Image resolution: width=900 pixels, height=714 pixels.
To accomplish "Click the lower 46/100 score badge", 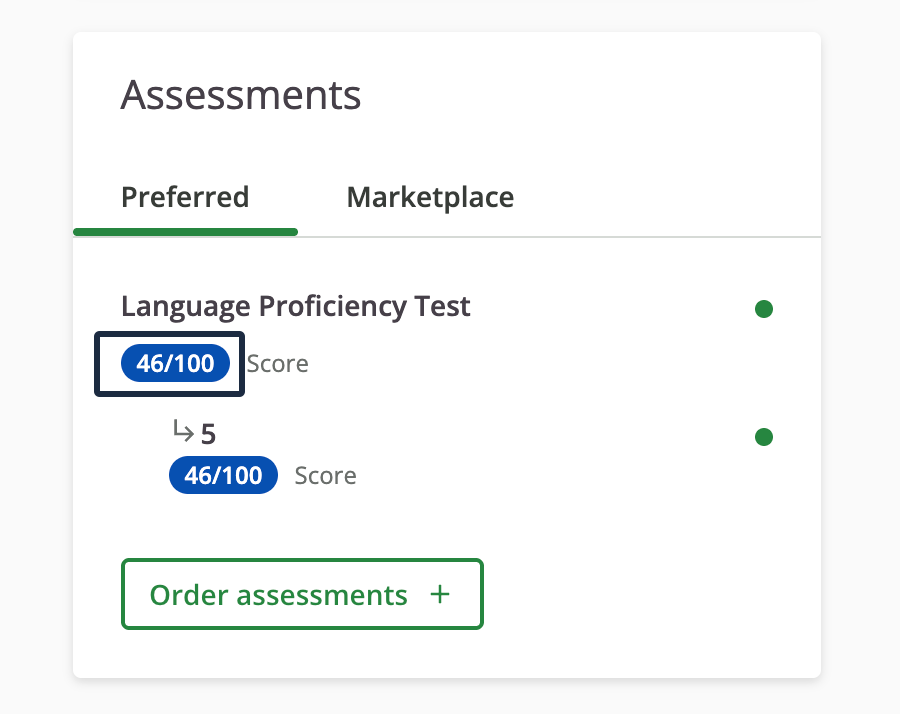I will coord(223,475).
